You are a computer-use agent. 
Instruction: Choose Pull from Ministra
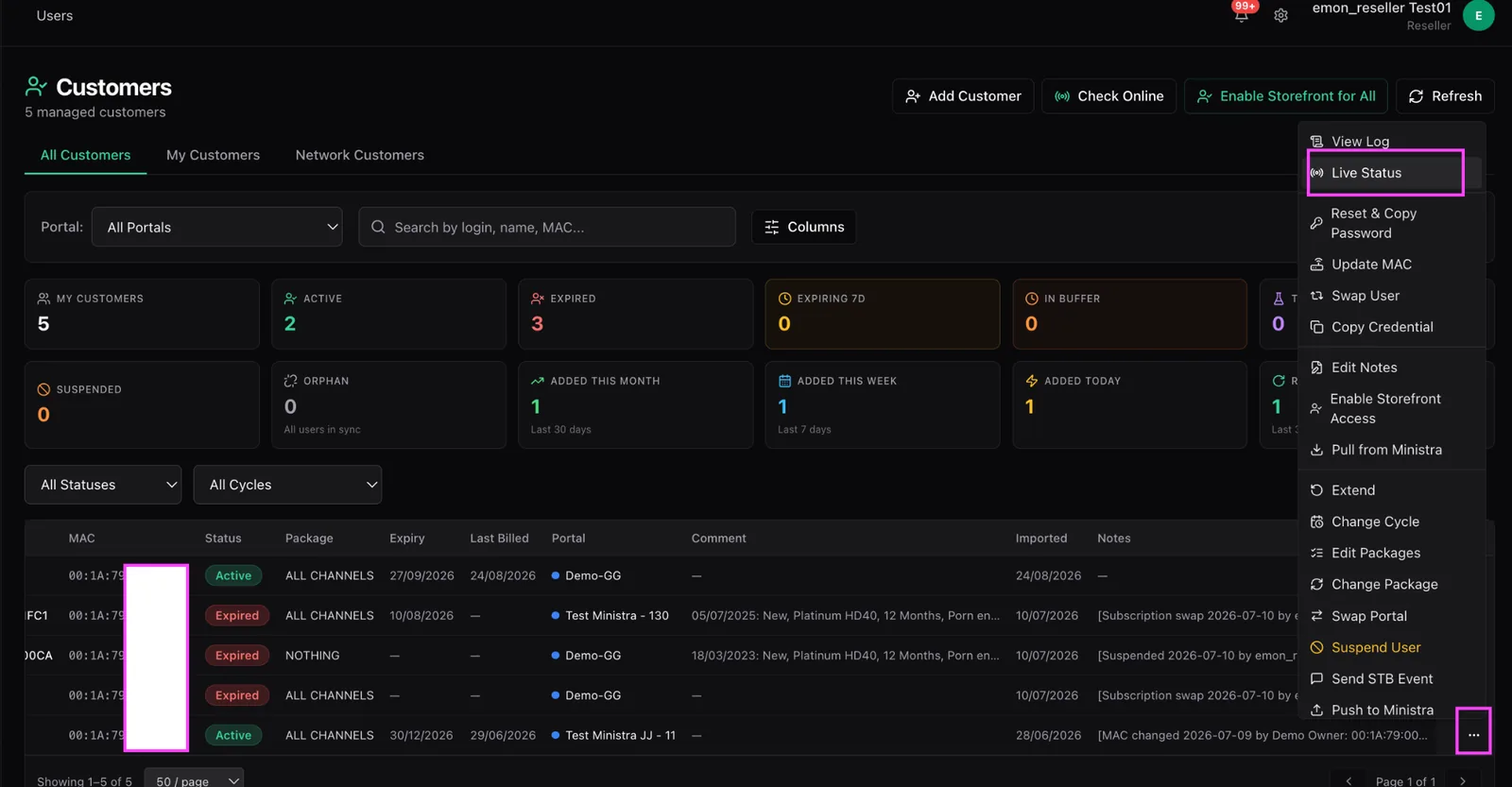[1392, 450]
